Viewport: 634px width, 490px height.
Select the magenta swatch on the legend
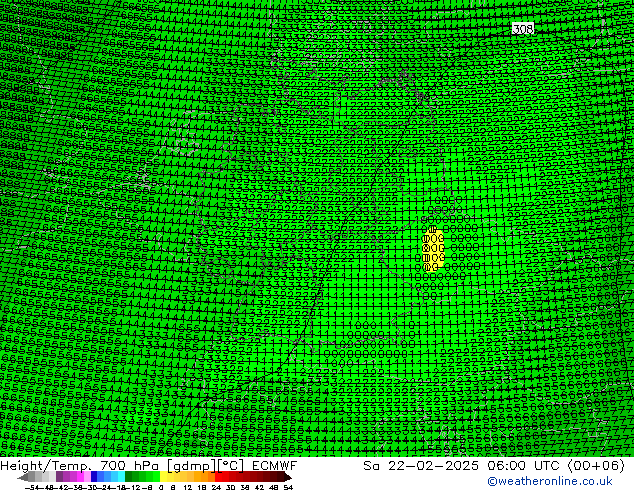(80, 476)
